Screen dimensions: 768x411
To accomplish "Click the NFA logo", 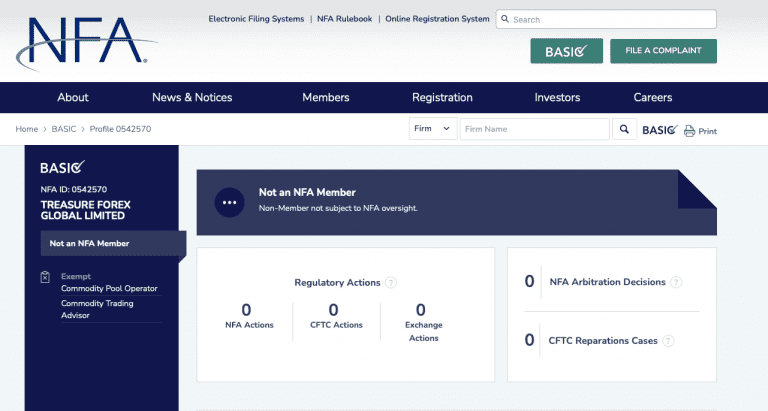I will [x=86, y=43].
